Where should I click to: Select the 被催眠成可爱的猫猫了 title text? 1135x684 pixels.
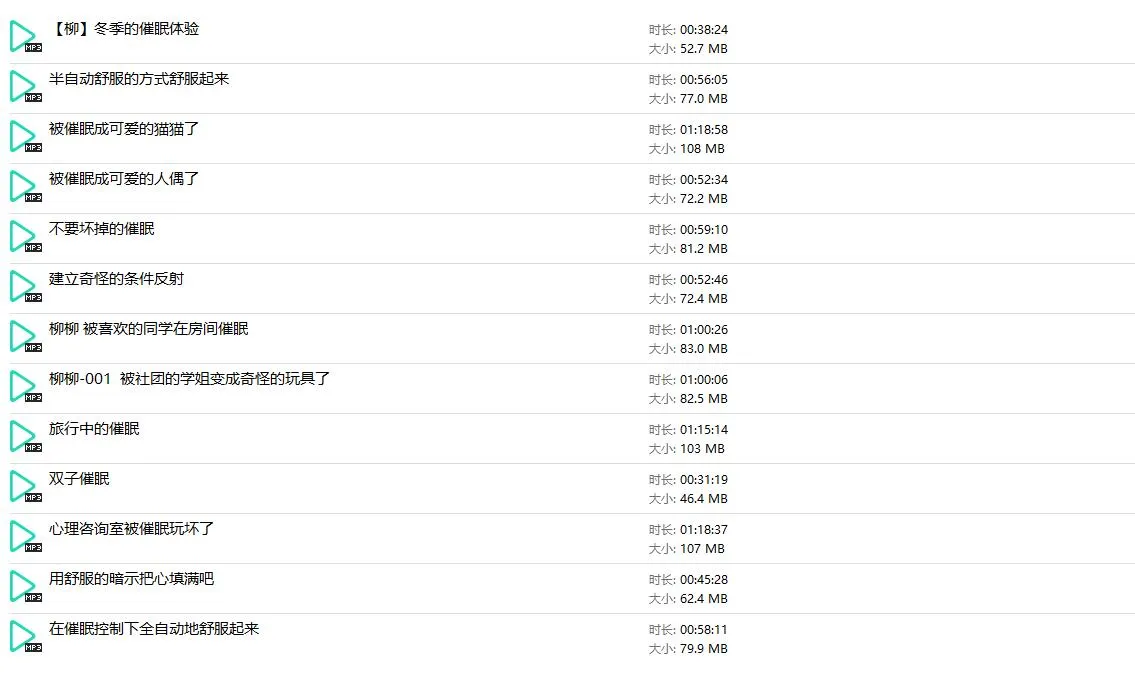[124, 129]
